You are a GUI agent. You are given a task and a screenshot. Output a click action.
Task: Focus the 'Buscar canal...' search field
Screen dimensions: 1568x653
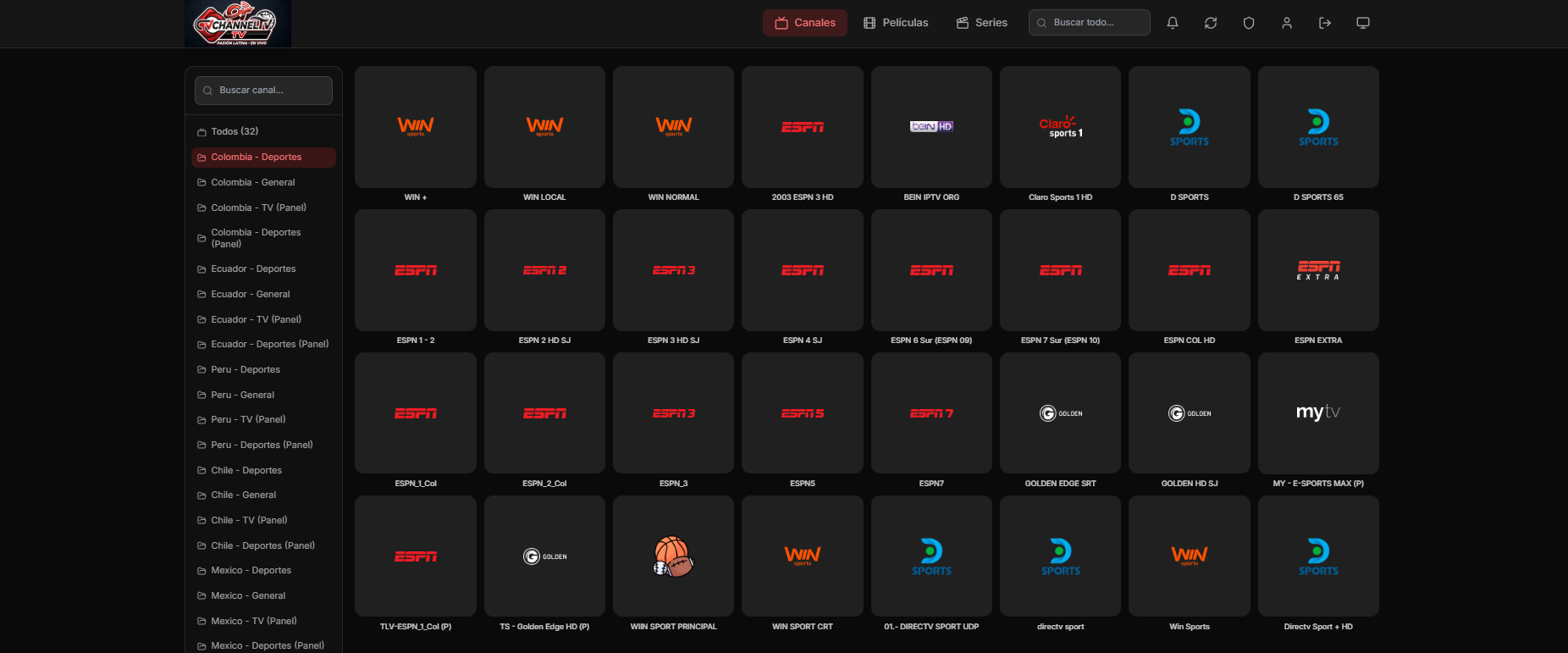click(263, 91)
